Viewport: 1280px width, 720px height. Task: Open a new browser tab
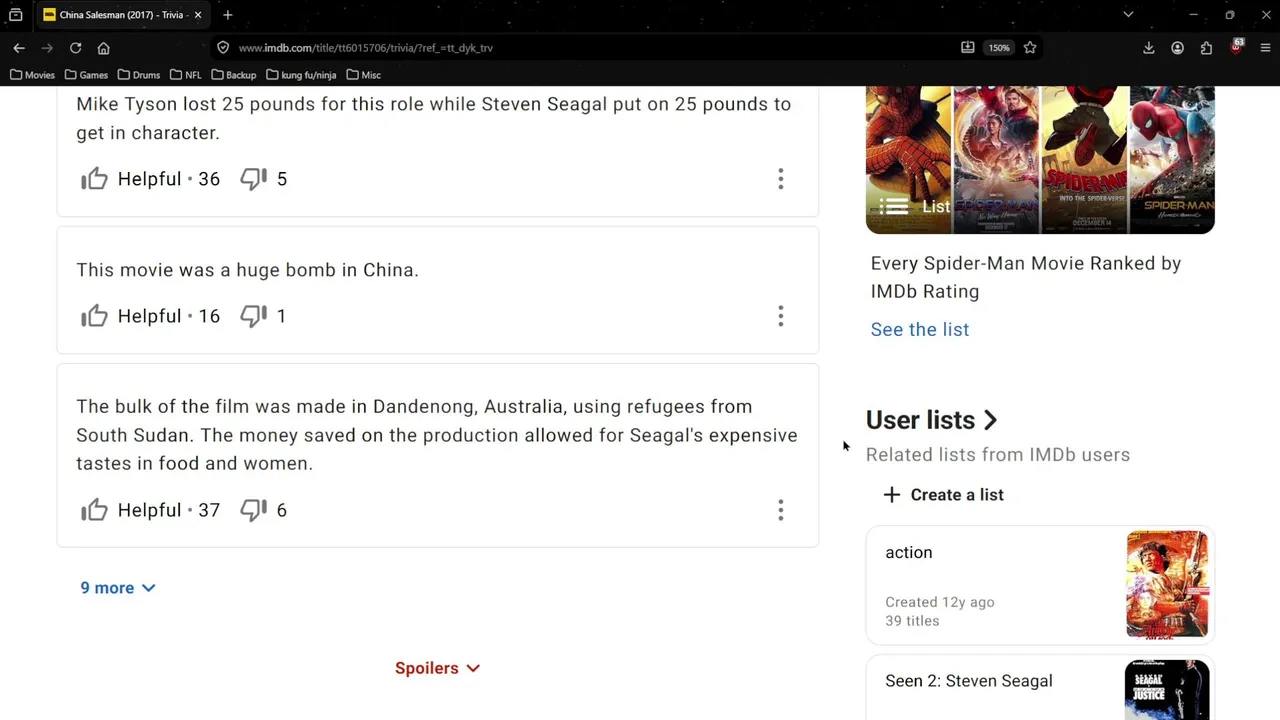click(228, 15)
